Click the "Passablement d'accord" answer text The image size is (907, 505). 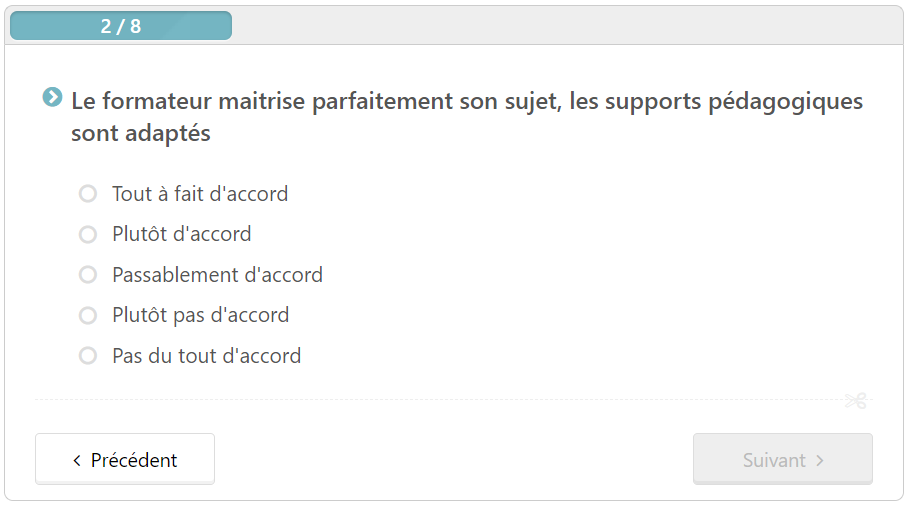click(x=217, y=275)
